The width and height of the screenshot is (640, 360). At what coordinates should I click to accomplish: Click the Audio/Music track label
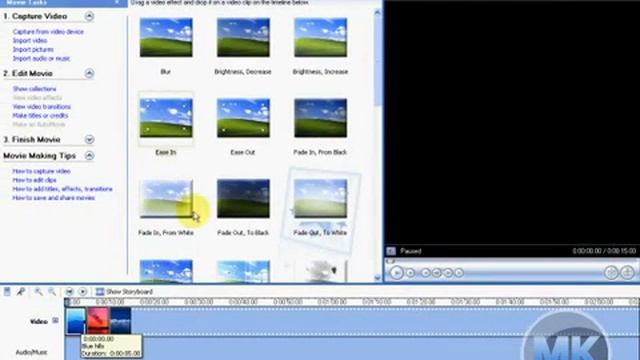pyautogui.click(x=31, y=352)
